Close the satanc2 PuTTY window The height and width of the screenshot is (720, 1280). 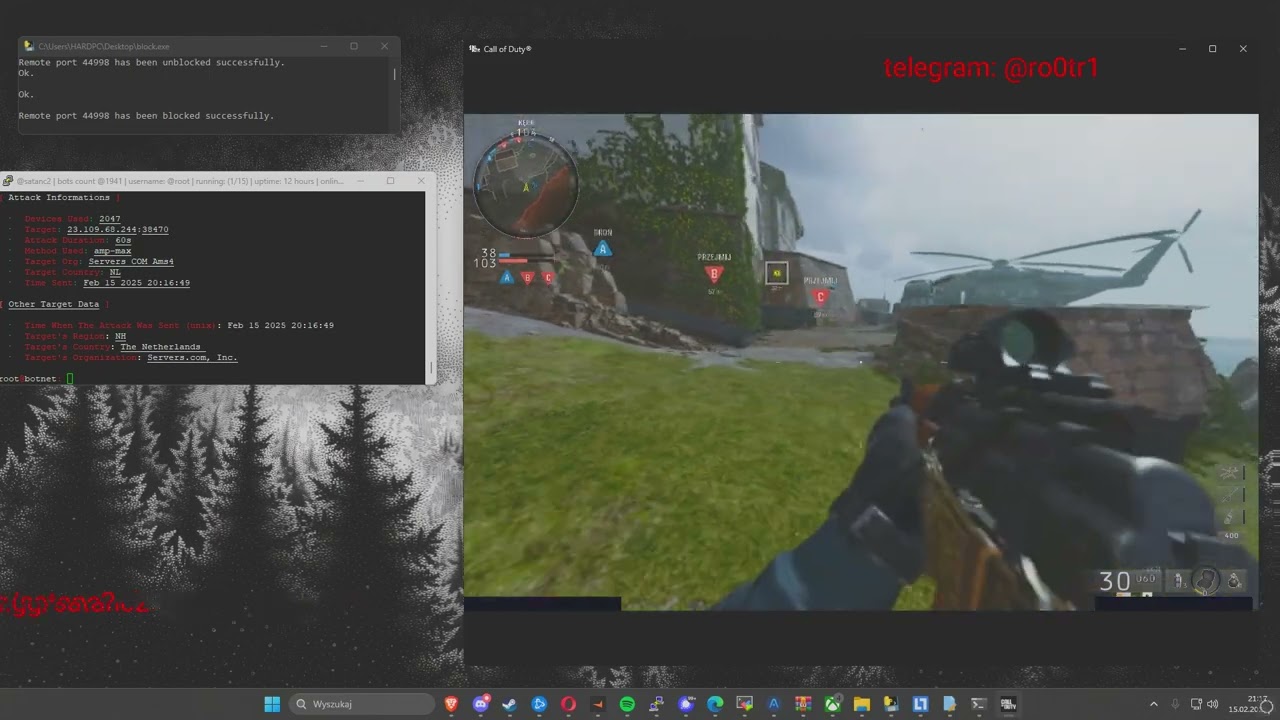pos(420,181)
